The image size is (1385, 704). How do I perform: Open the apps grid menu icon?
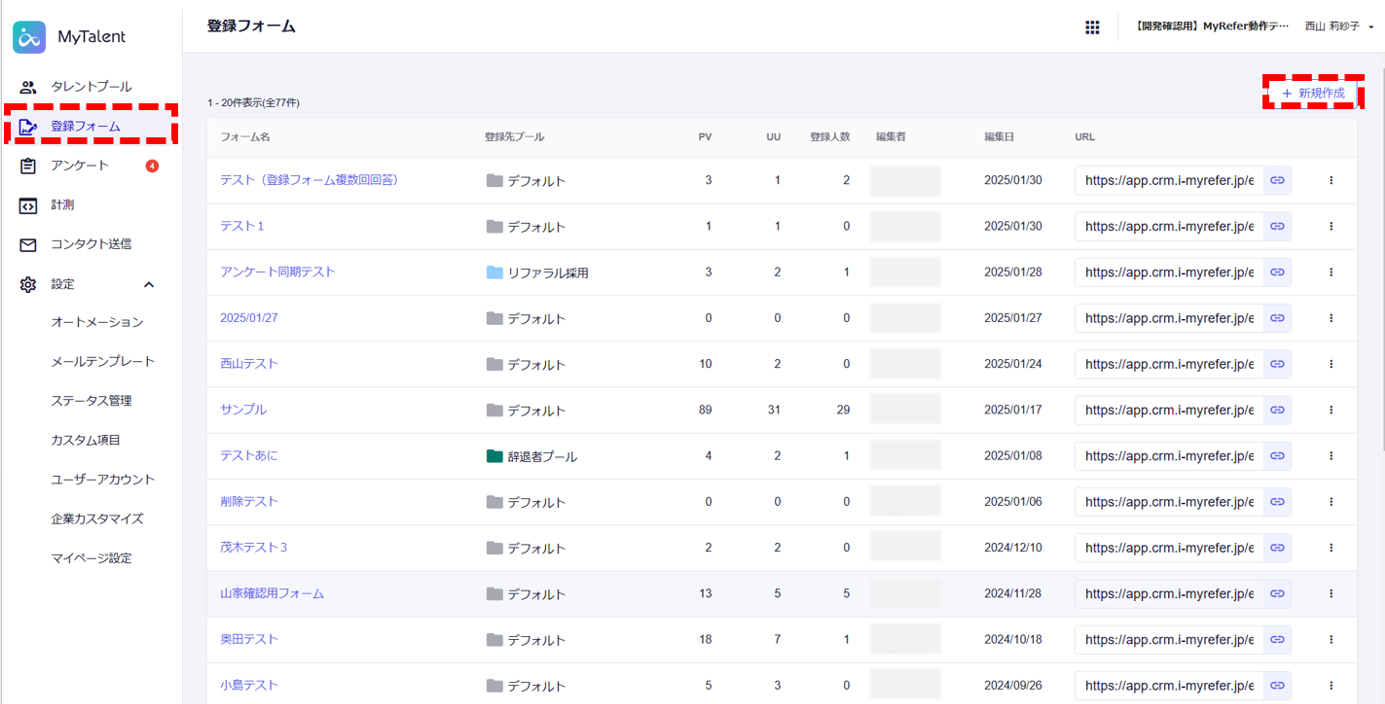point(1092,27)
